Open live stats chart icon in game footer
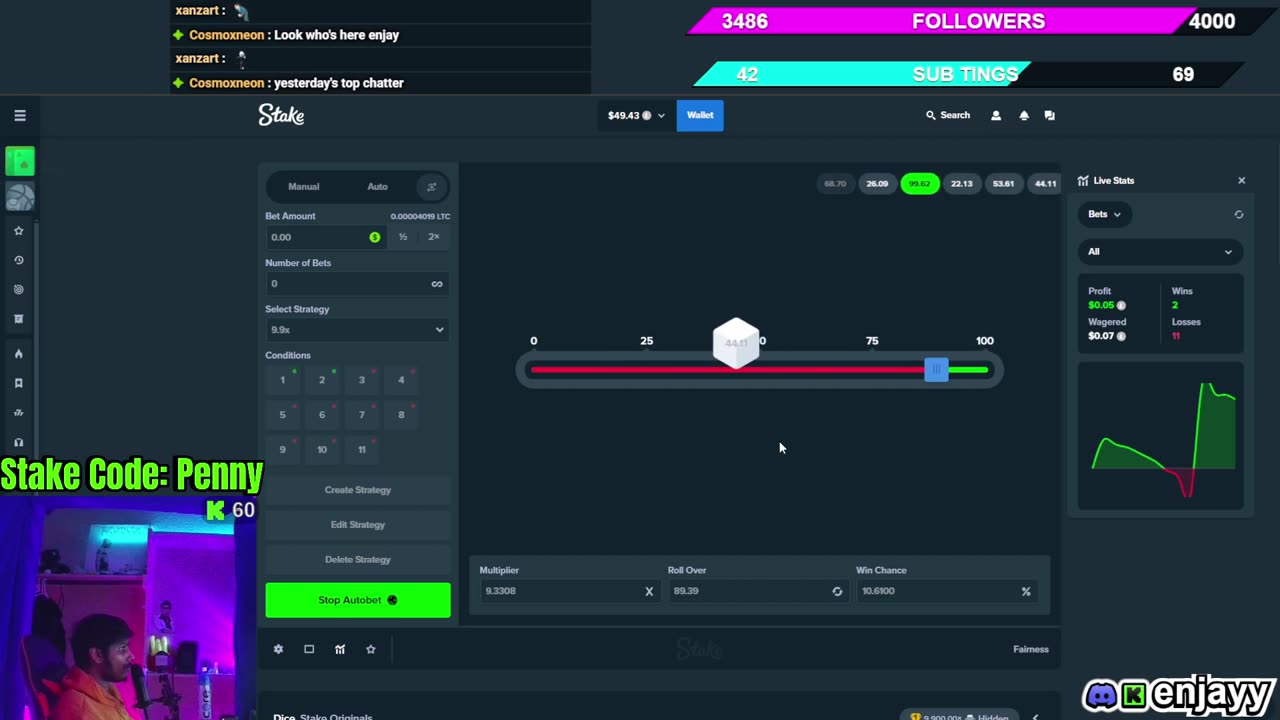This screenshot has width=1280, height=720. 340,649
